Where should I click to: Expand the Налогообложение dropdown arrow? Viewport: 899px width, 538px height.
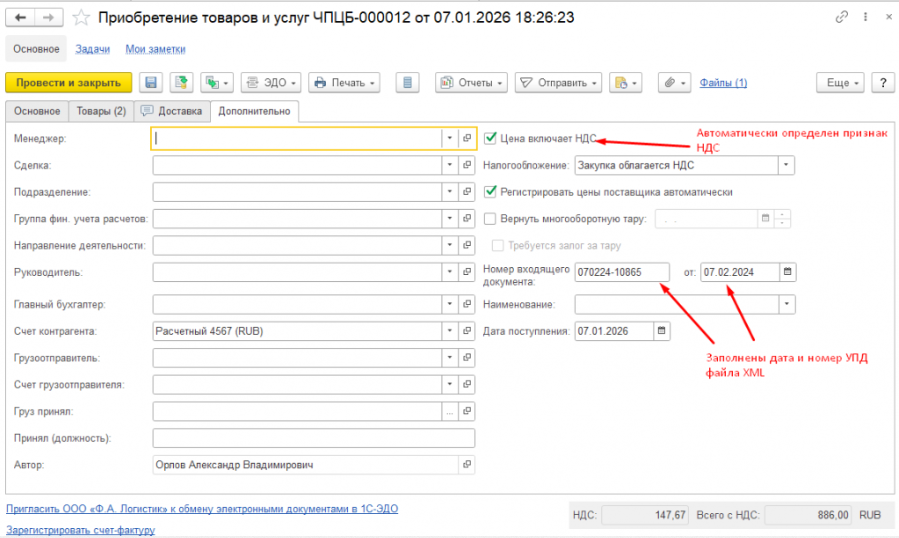[x=786, y=165]
